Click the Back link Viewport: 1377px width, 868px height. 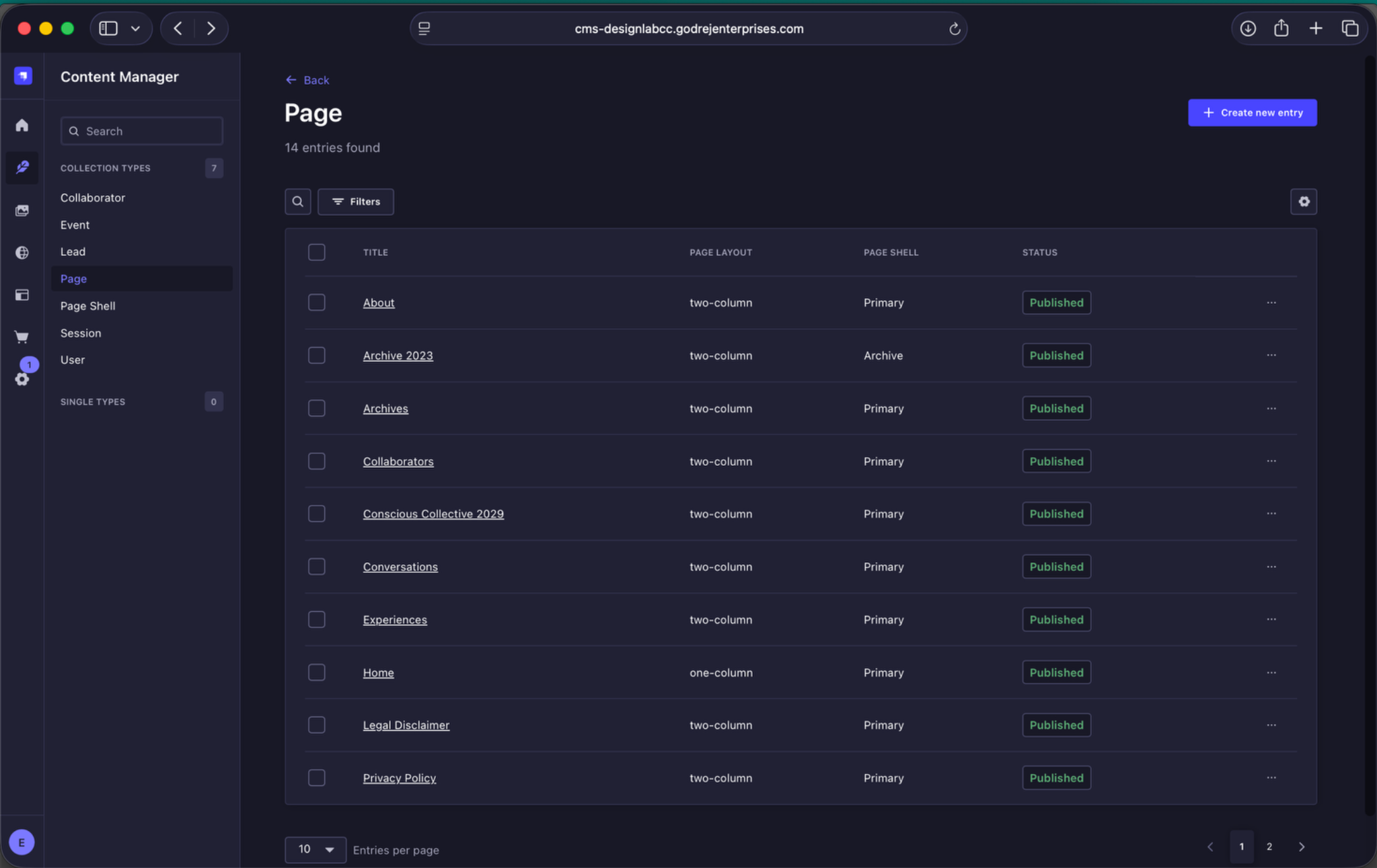coord(307,80)
